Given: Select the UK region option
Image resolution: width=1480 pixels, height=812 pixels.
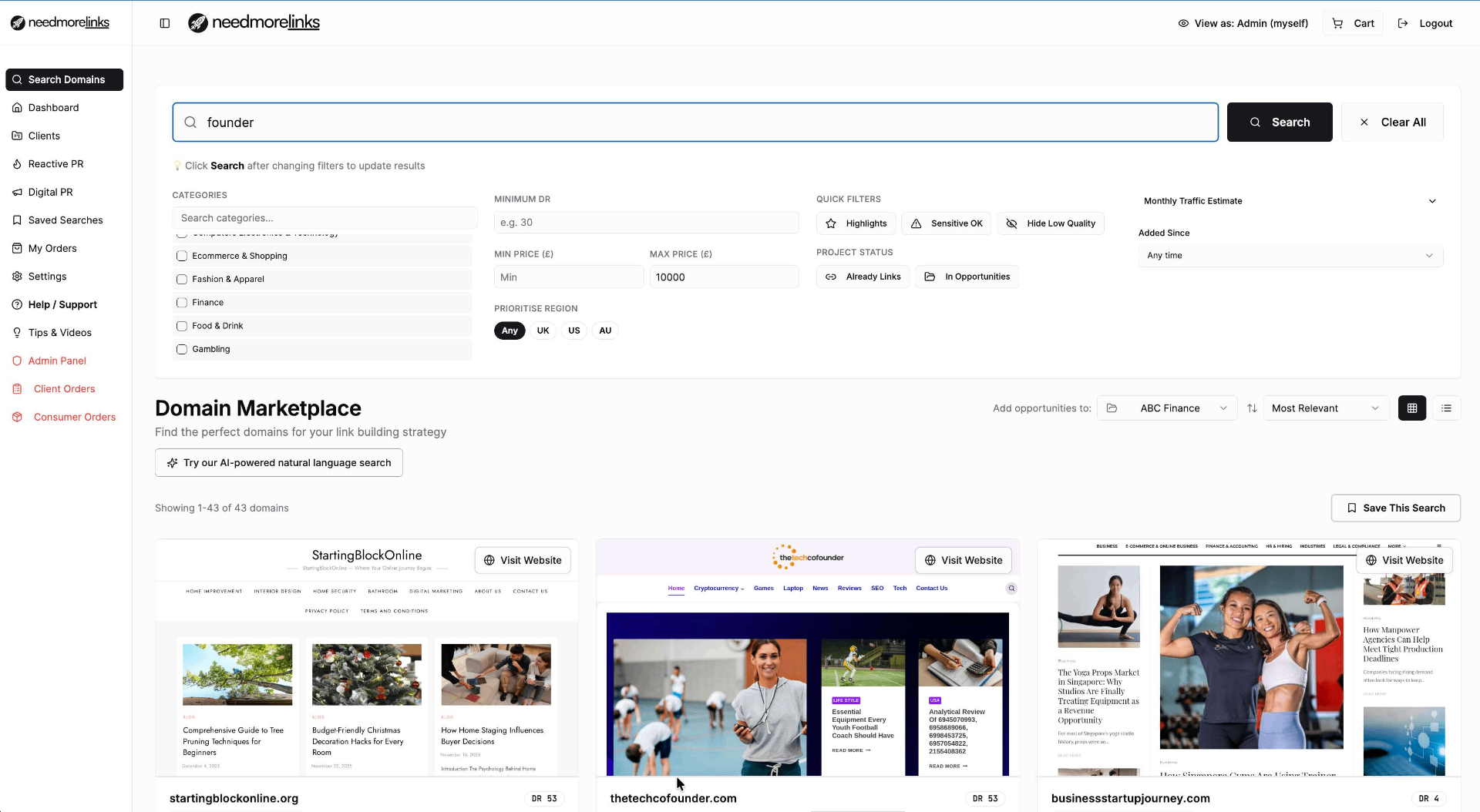Looking at the screenshot, I should coord(543,331).
